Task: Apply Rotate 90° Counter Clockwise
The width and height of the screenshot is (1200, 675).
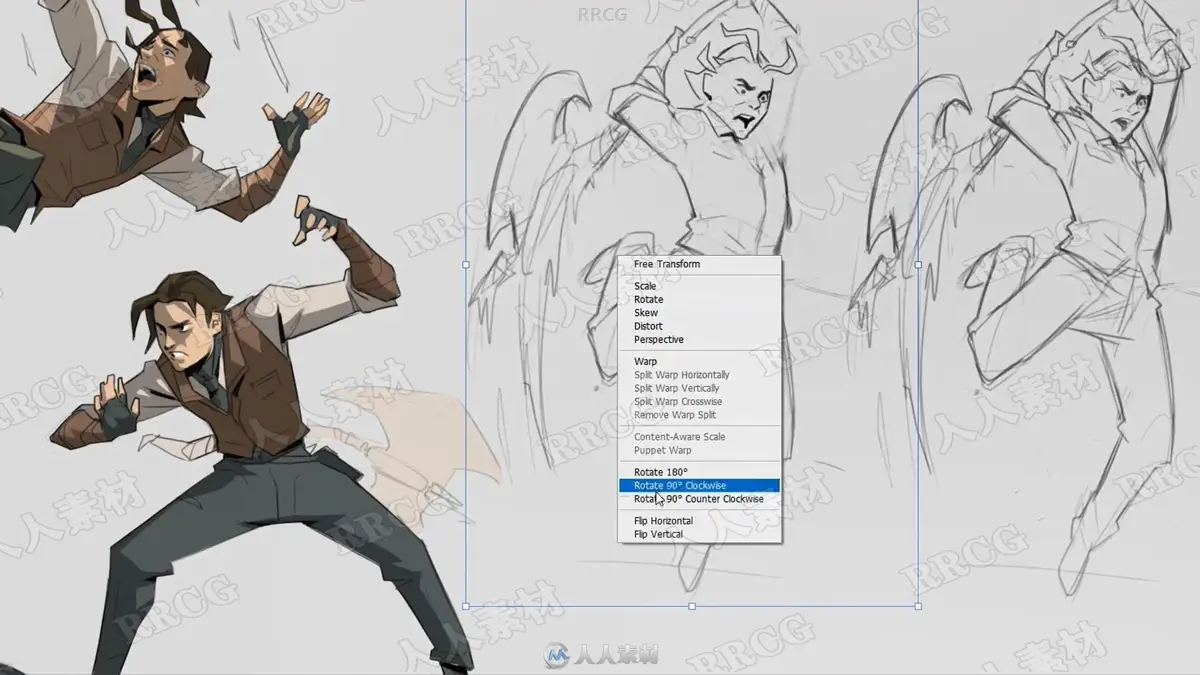Action: [699, 499]
